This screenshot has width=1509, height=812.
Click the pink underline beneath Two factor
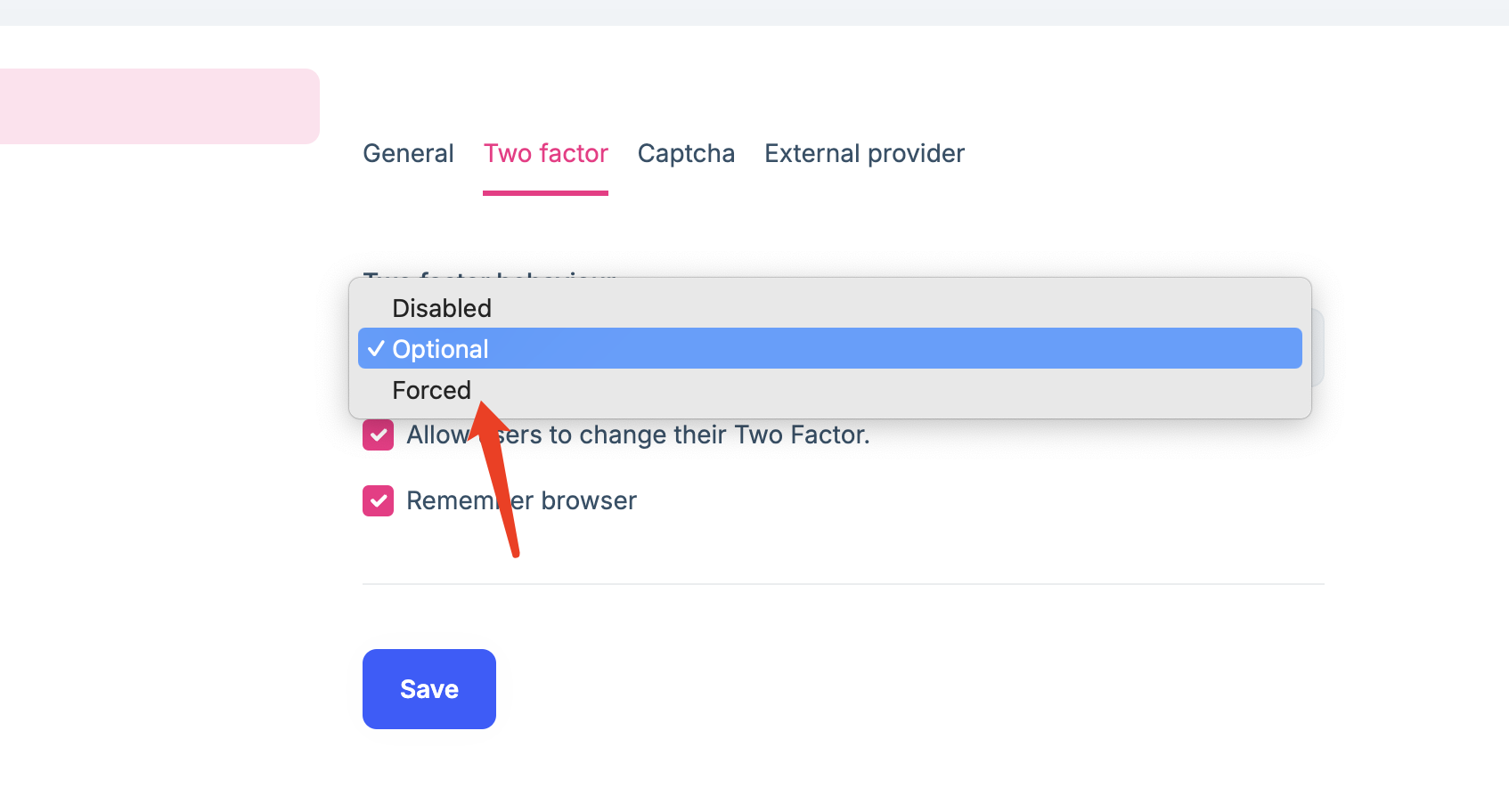click(545, 192)
